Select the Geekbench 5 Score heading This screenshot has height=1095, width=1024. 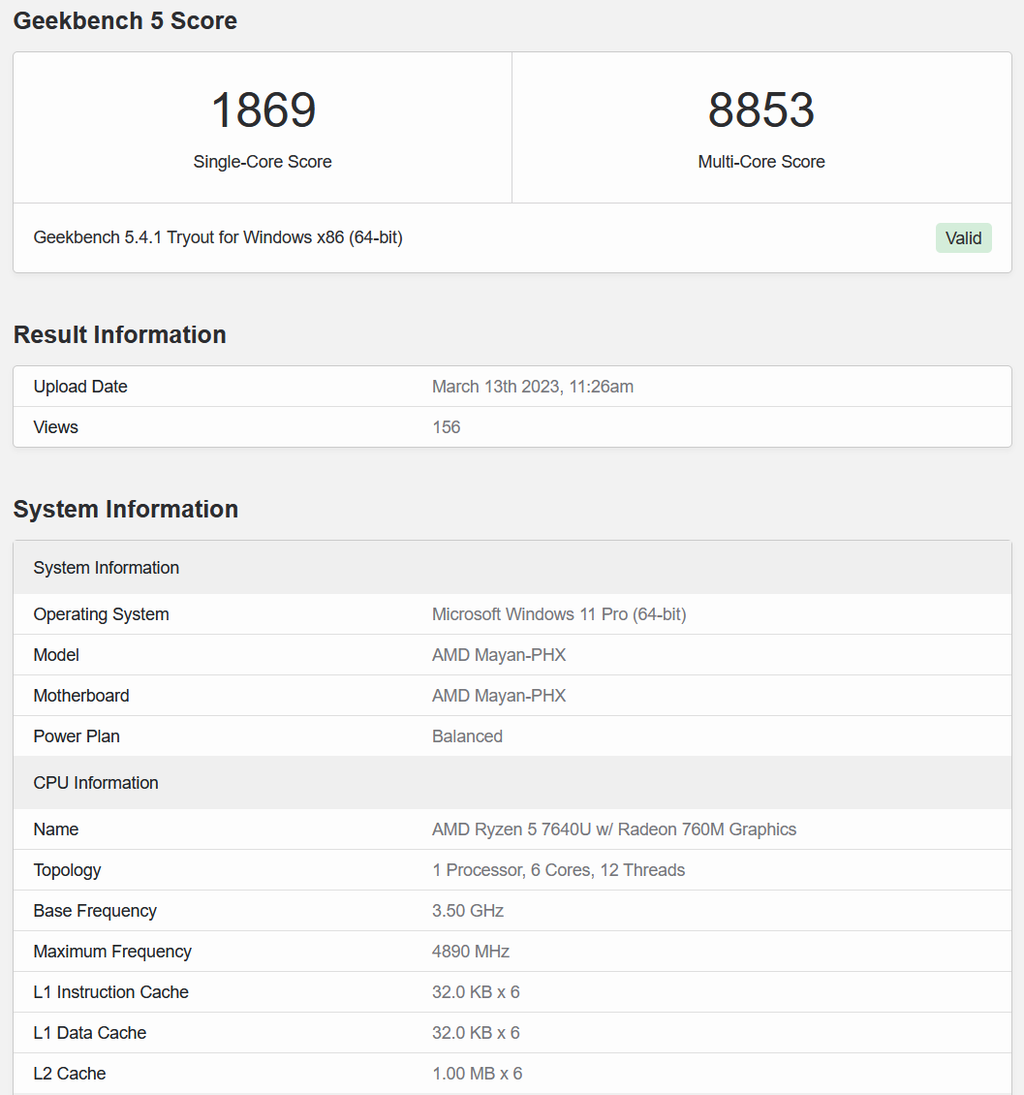tap(124, 20)
